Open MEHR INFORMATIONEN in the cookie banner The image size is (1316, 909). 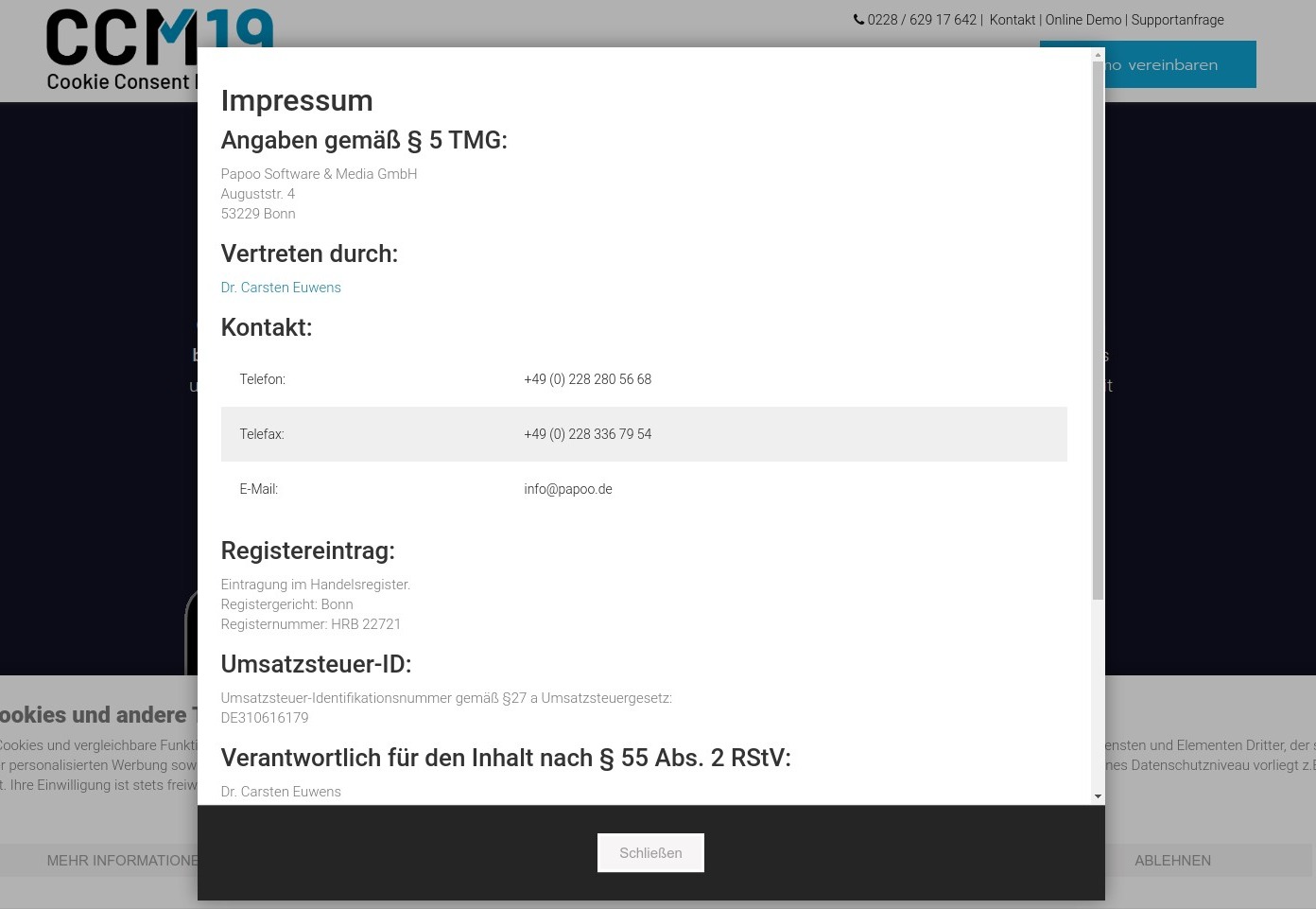tap(123, 861)
